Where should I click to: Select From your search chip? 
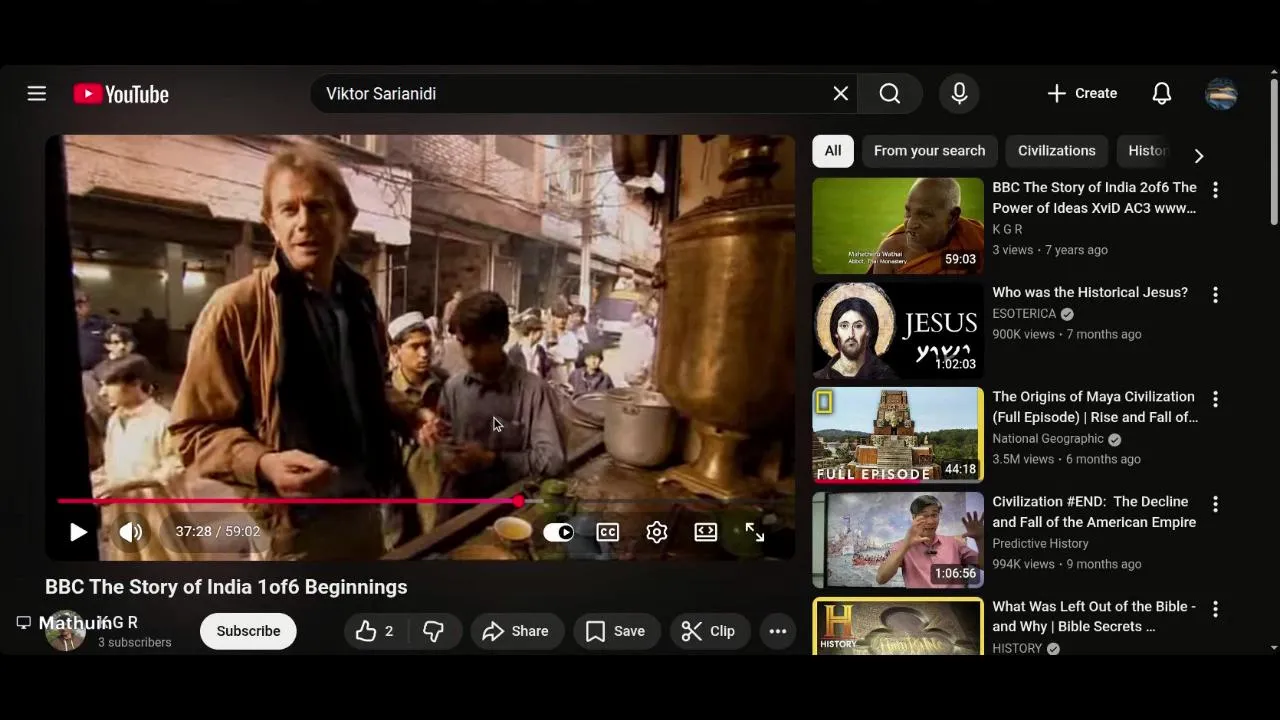[x=929, y=151]
